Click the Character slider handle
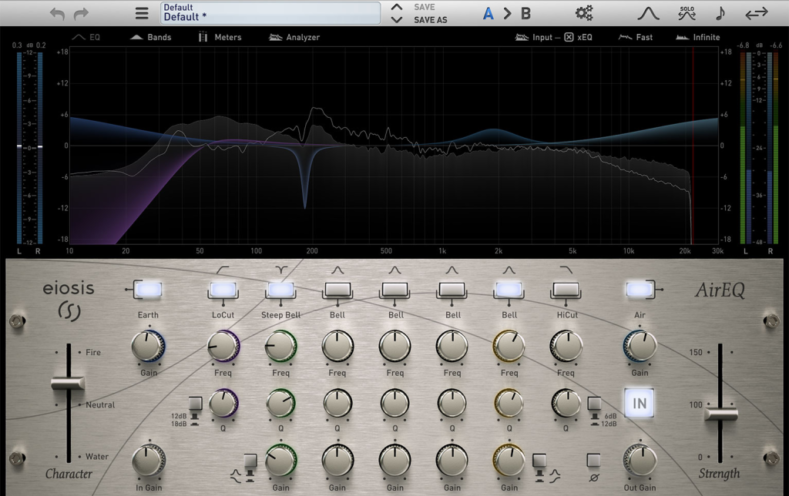Viewport: 789px width, 496px height. point(68,384)
